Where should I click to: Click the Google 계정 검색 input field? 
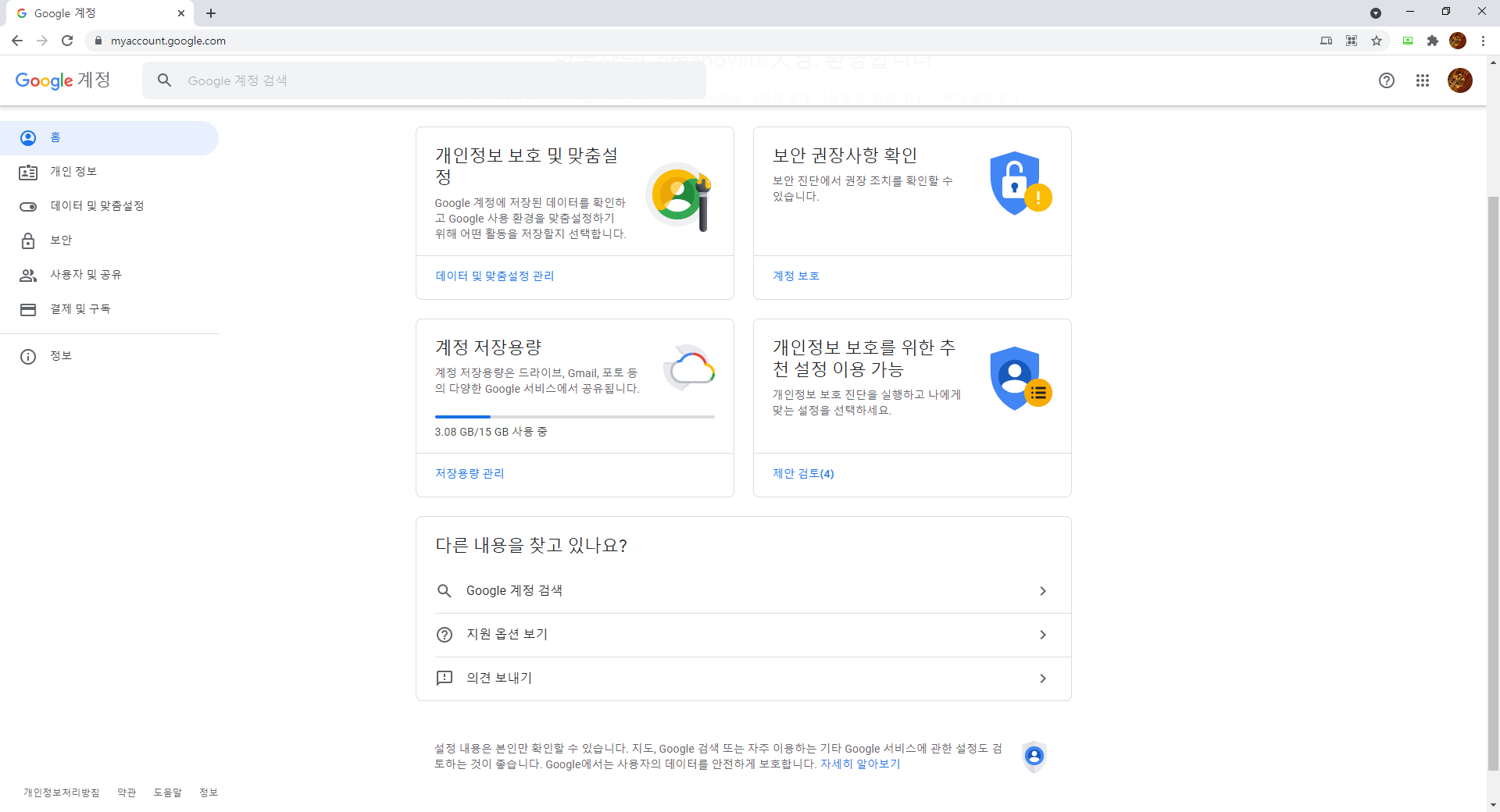(x=424, y=80)
